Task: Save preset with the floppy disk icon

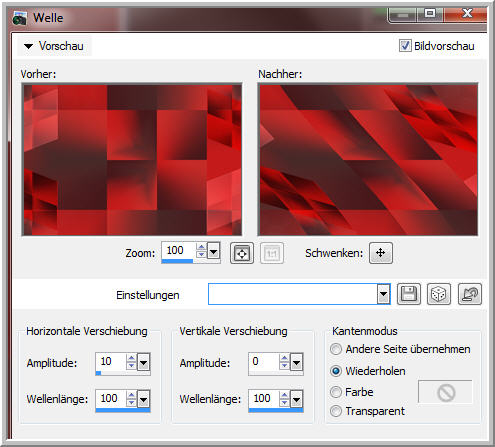Action: [x=409, y=294]
